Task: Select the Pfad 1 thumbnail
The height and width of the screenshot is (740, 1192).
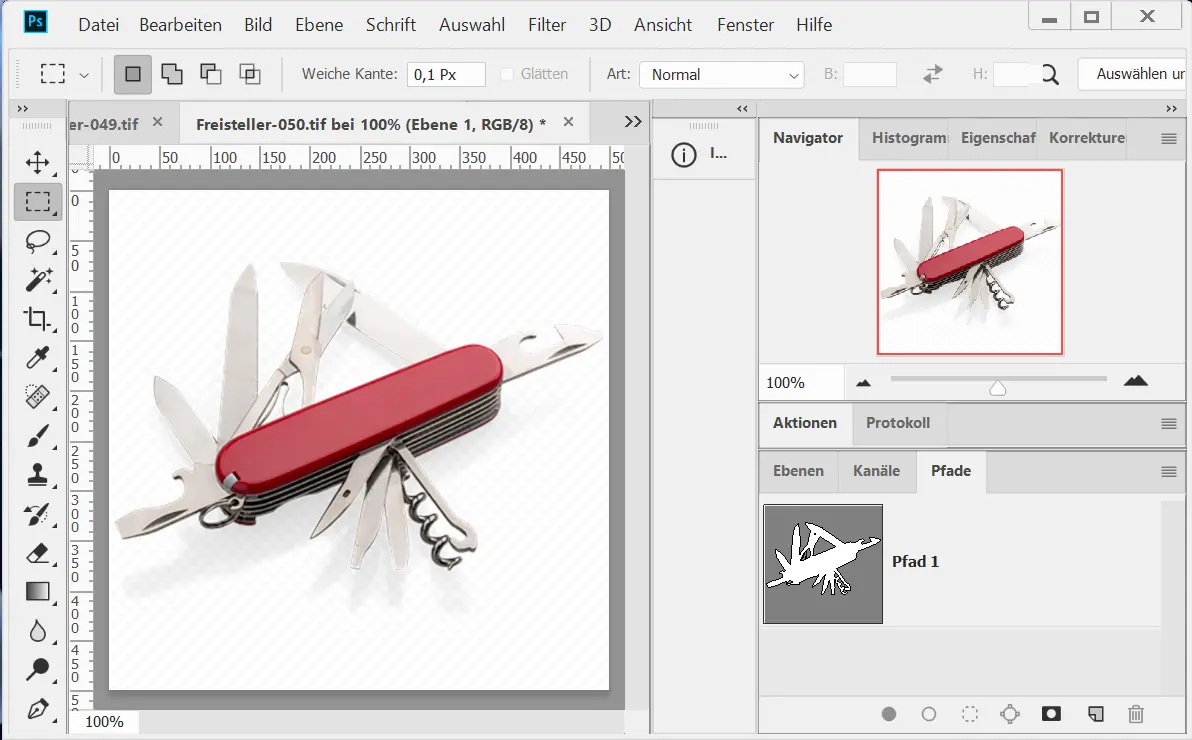Action: click(x=823, y=564)
